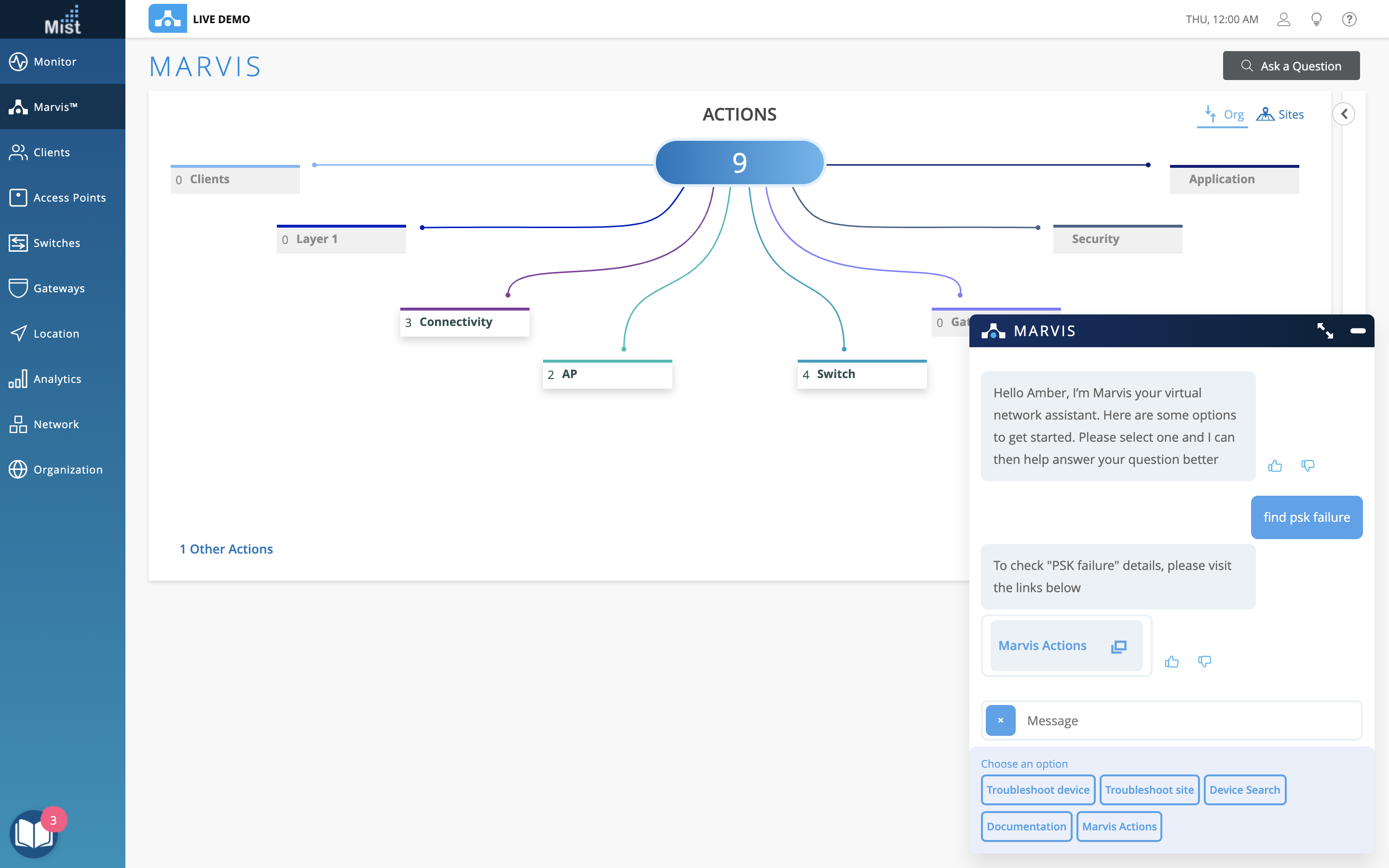Viewport: 1389px width, 868px height.
Task: Collapse the right panel with chevron arrow
Action: [x=1344, y=114]
